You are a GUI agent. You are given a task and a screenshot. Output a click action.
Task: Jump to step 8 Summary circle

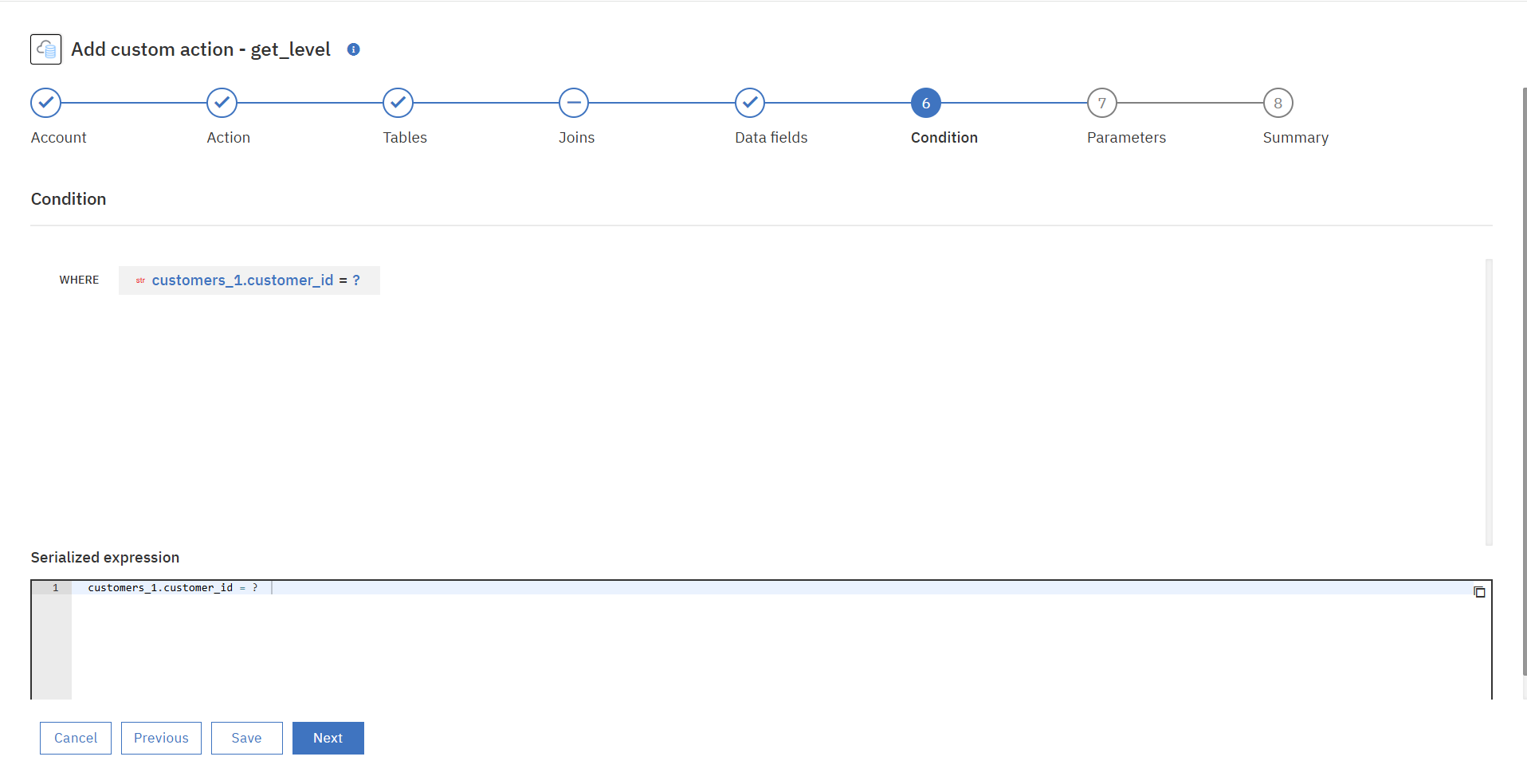tap(1278, 103)
